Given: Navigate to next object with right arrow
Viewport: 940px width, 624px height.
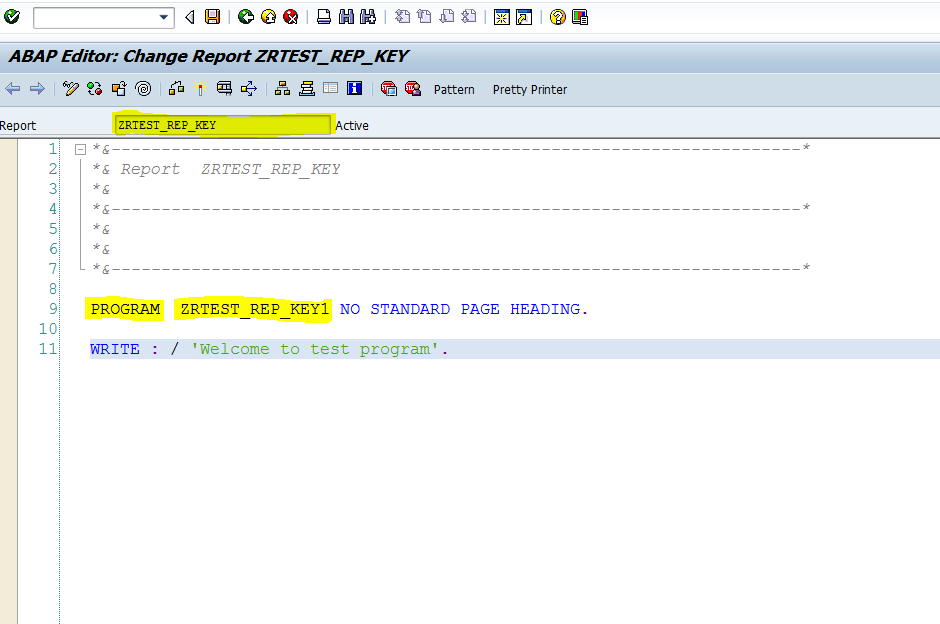Looking at the screenshot, I should tap(37, 89).
